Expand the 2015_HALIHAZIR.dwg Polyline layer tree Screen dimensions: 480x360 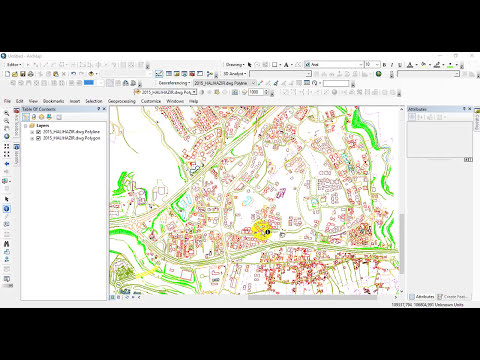32,132
